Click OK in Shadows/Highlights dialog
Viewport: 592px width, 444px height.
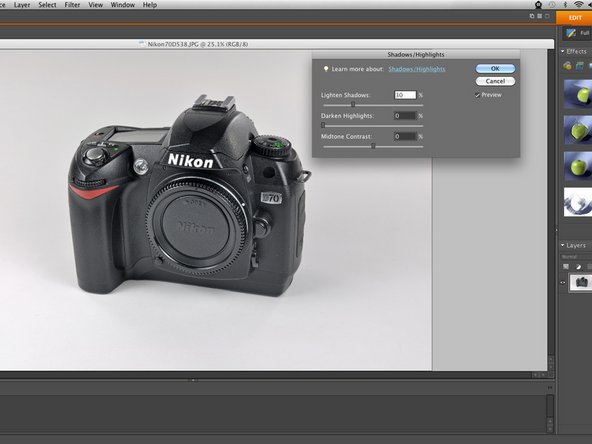click(495, 68)
